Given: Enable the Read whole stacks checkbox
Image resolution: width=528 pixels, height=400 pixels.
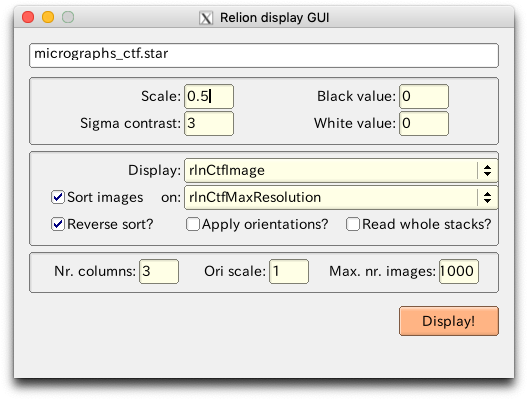Looking at the screenshot, I should [x=353, y=224].
